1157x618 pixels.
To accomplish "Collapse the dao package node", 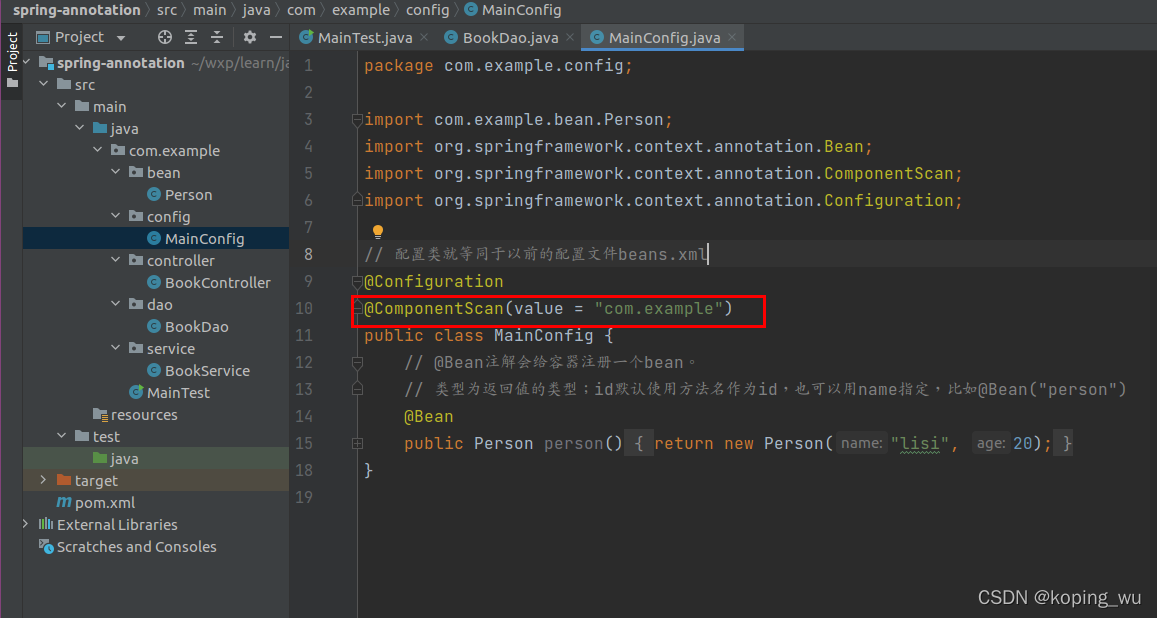I will [116, 304].
